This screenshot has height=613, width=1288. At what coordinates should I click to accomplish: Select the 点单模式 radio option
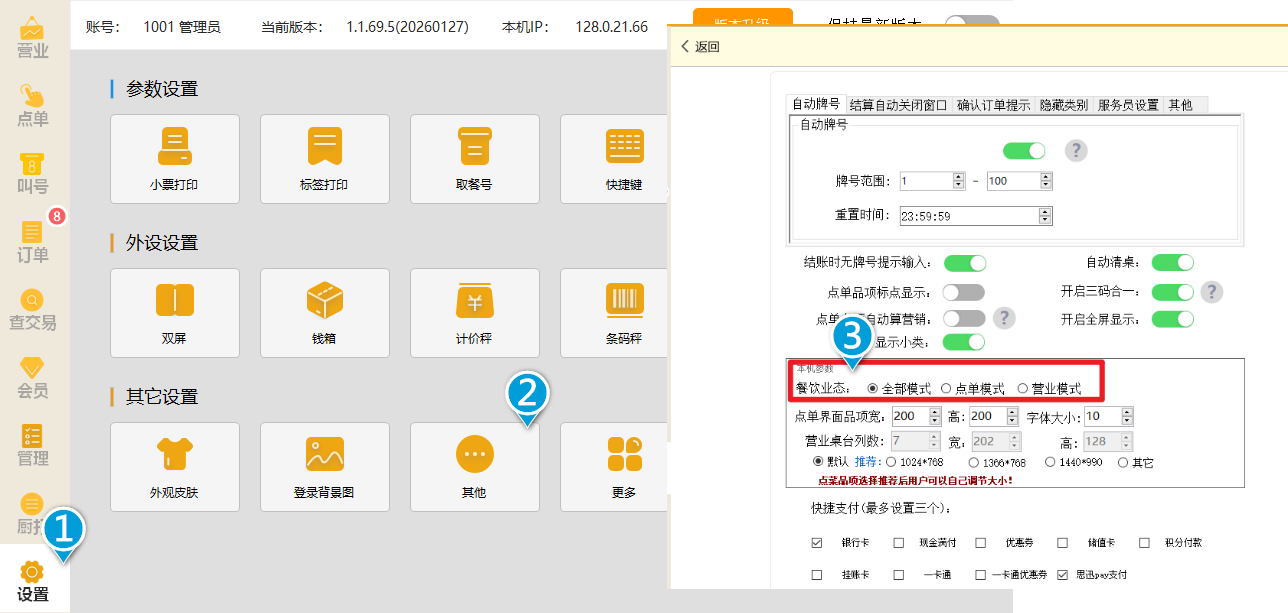946,388
